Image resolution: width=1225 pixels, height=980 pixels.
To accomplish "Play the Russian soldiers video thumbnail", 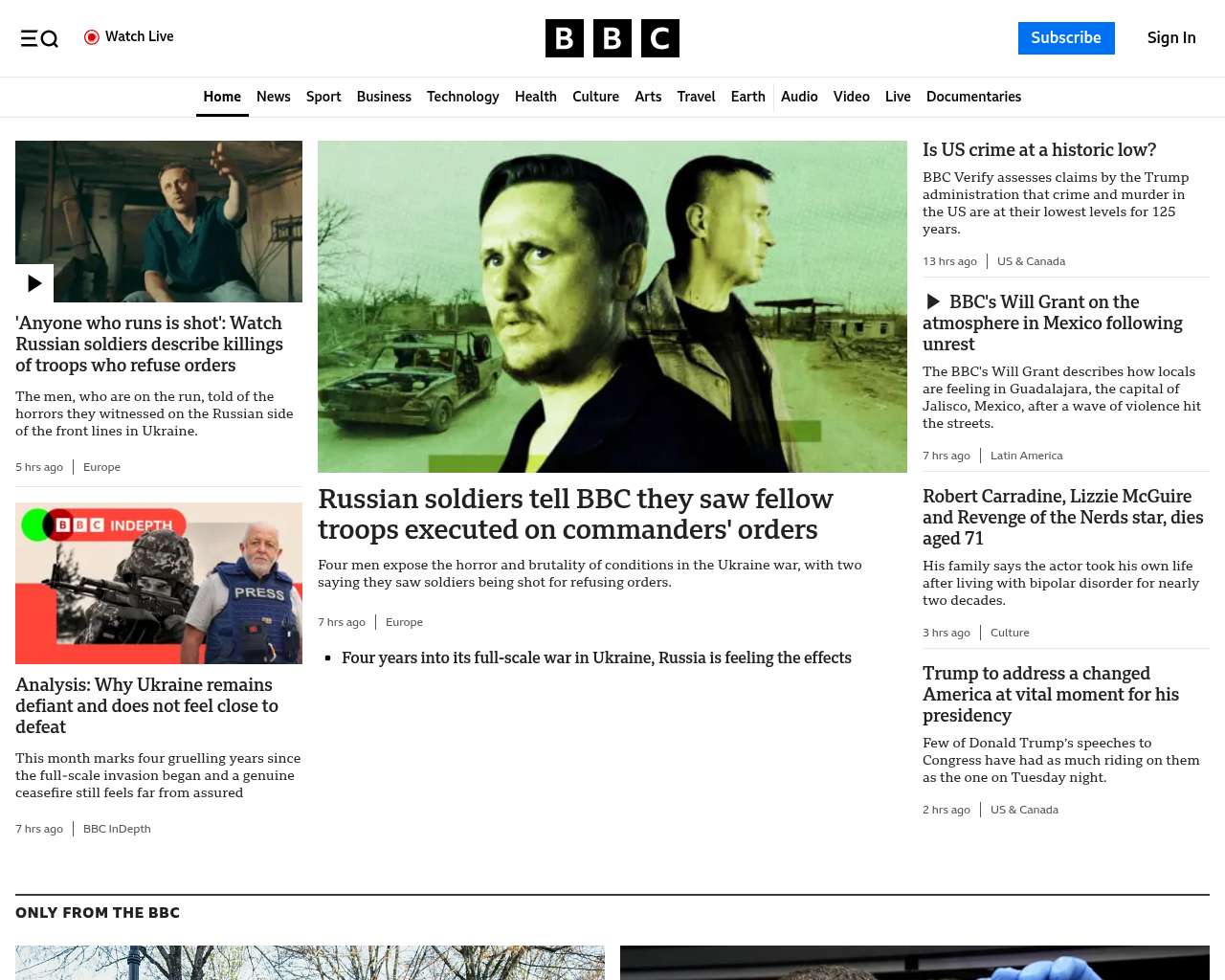I will 34,283.
